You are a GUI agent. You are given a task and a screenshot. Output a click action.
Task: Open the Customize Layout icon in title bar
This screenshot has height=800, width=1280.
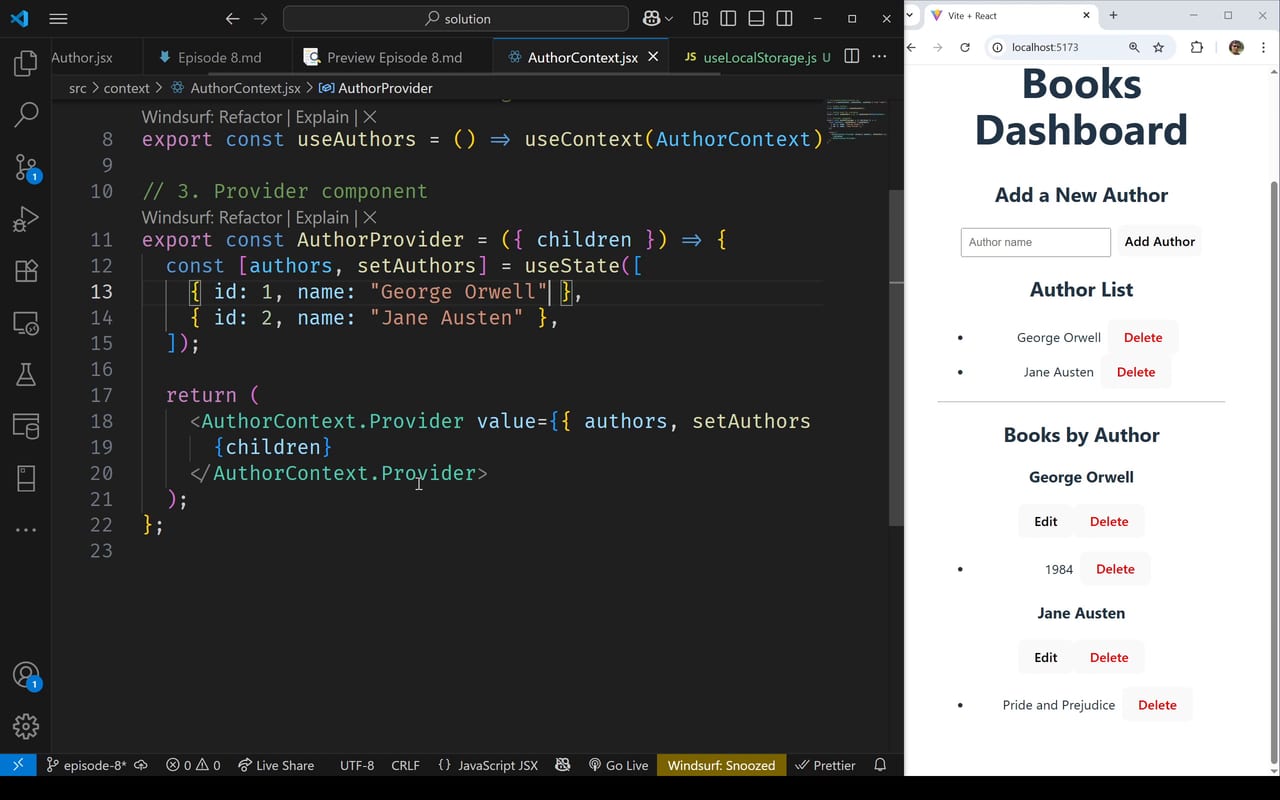click(x=701, y=18)
